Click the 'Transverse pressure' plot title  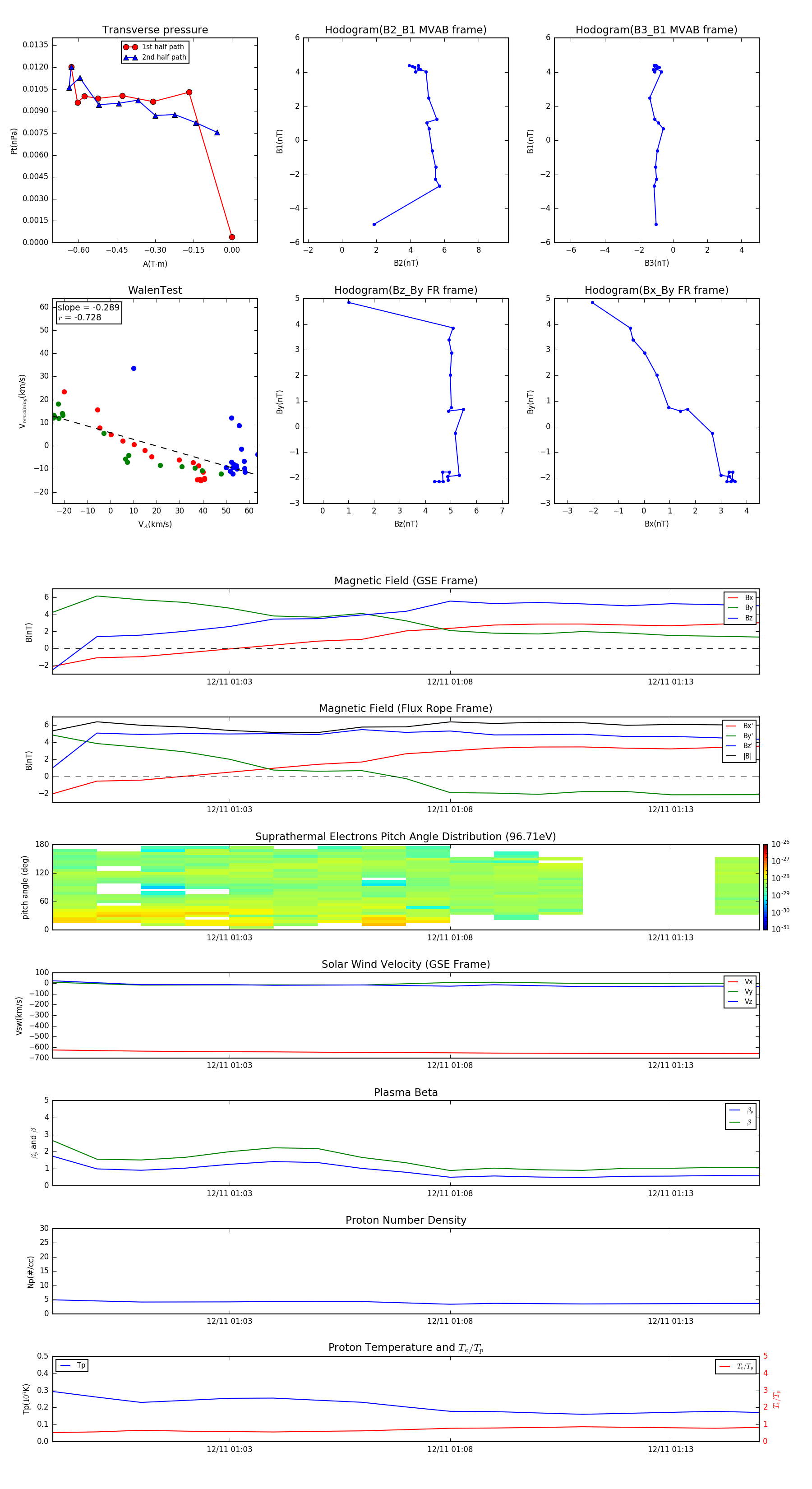(155, 30)
